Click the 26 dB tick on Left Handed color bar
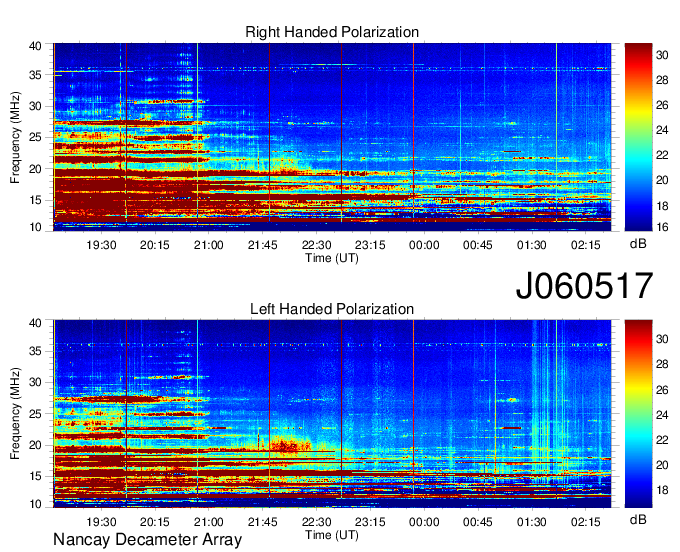This screenshot has height=552, width=680. (662, 390)
